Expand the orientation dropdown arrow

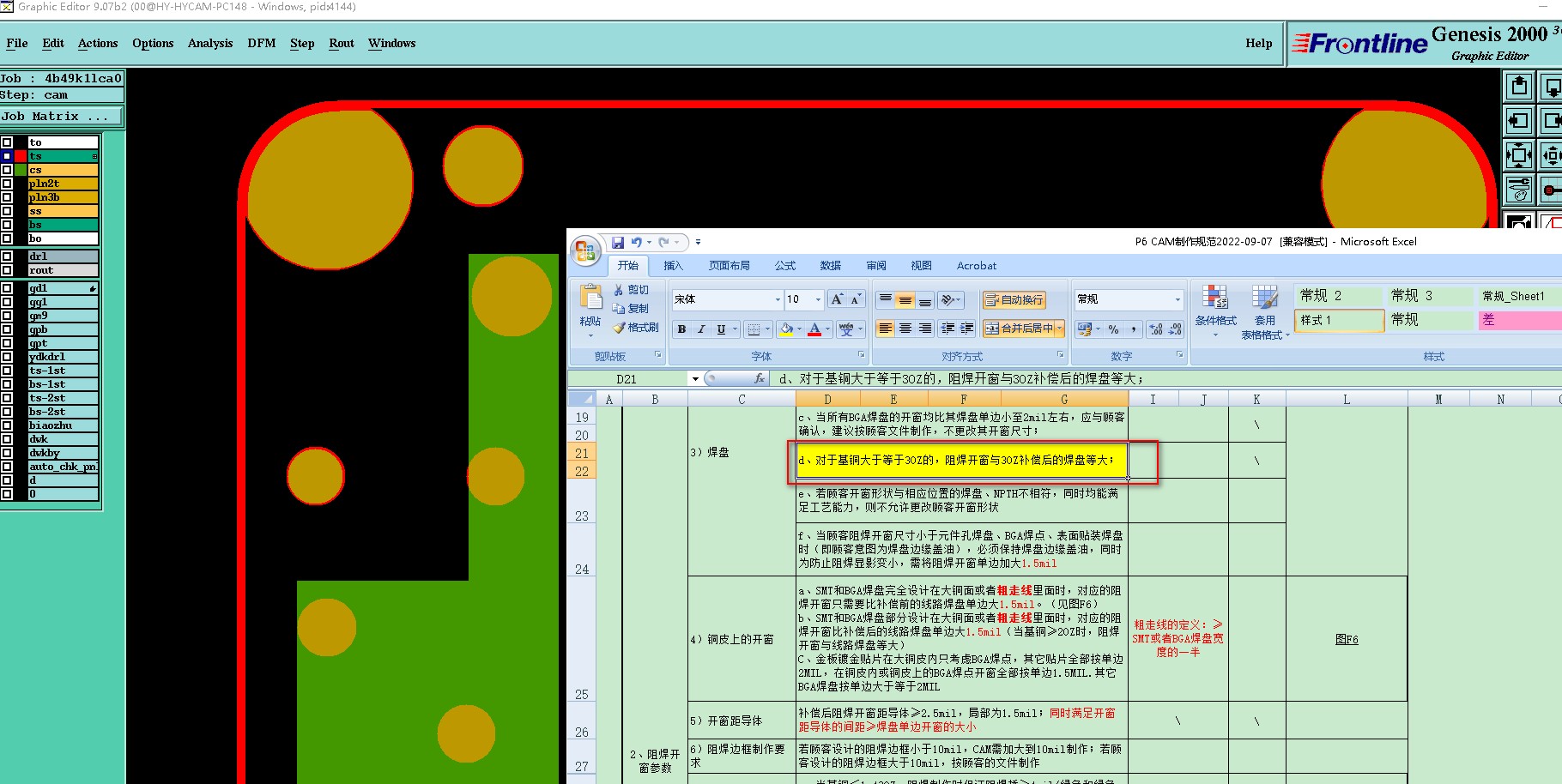pos(958,299)
